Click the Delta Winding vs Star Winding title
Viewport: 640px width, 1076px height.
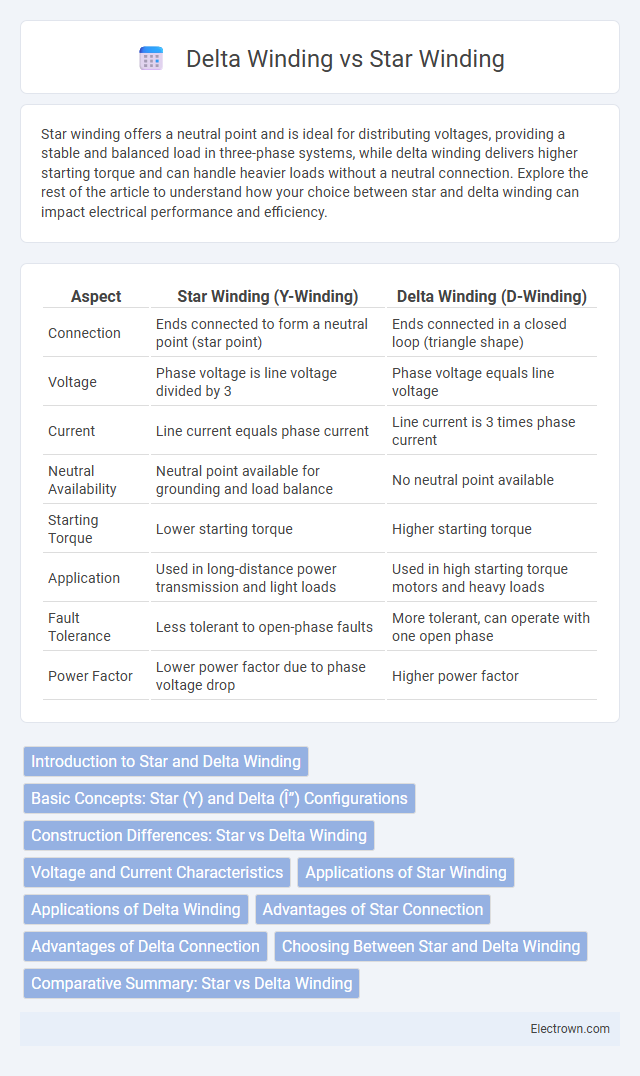345,59
